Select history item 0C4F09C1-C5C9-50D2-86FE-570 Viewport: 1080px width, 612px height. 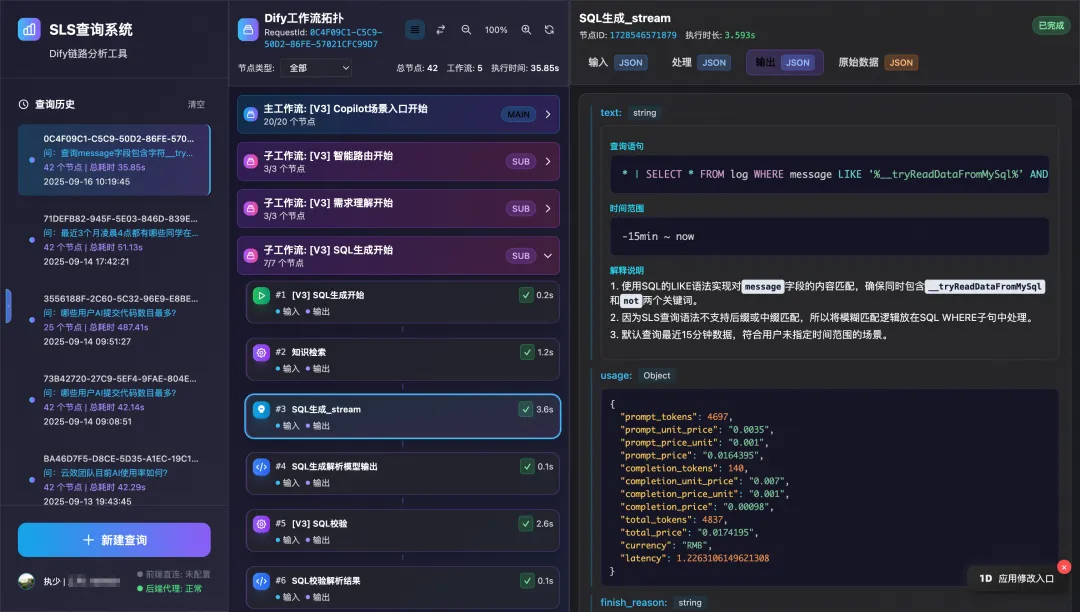(x=114, y=160)
